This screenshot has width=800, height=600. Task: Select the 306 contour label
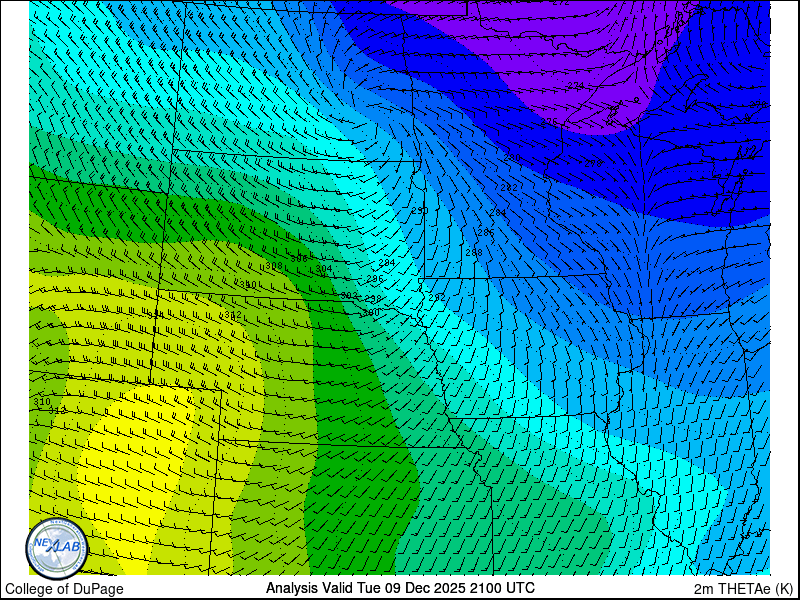tap(299, 259)
